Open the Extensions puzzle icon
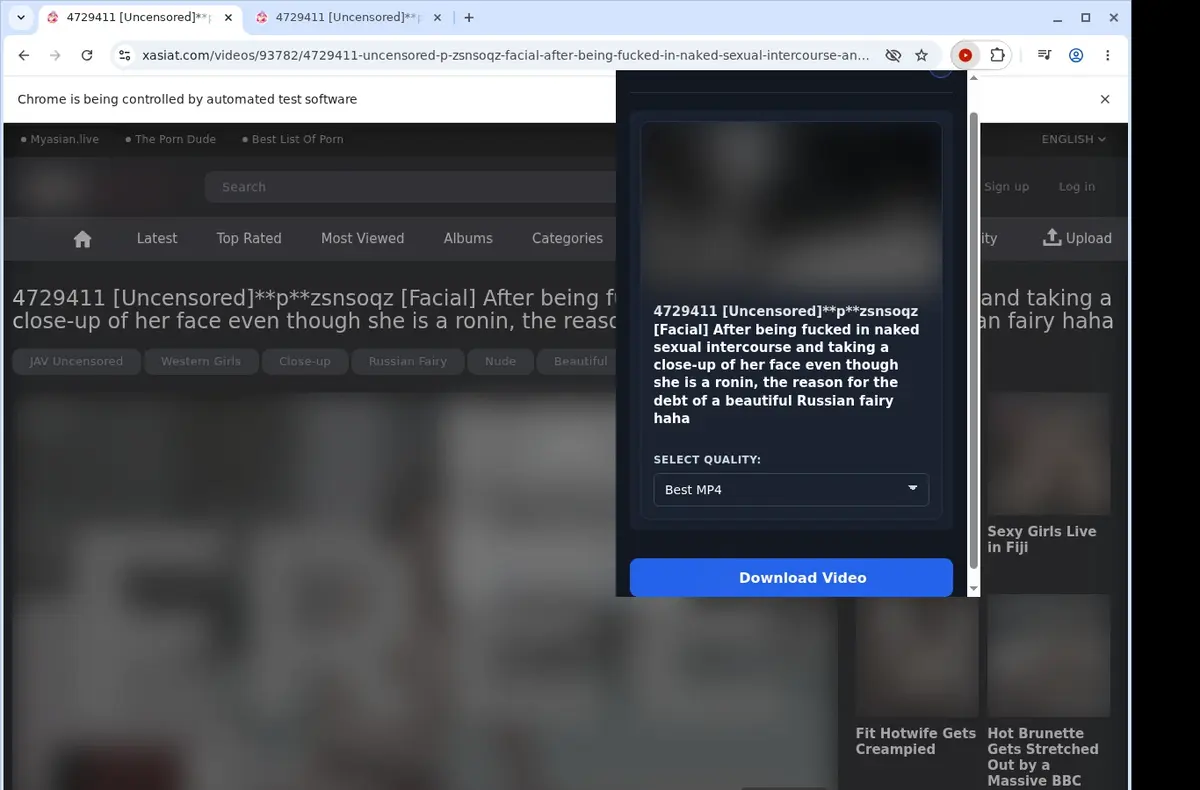Screen dimensions: 1200x790 click(997, 56)
